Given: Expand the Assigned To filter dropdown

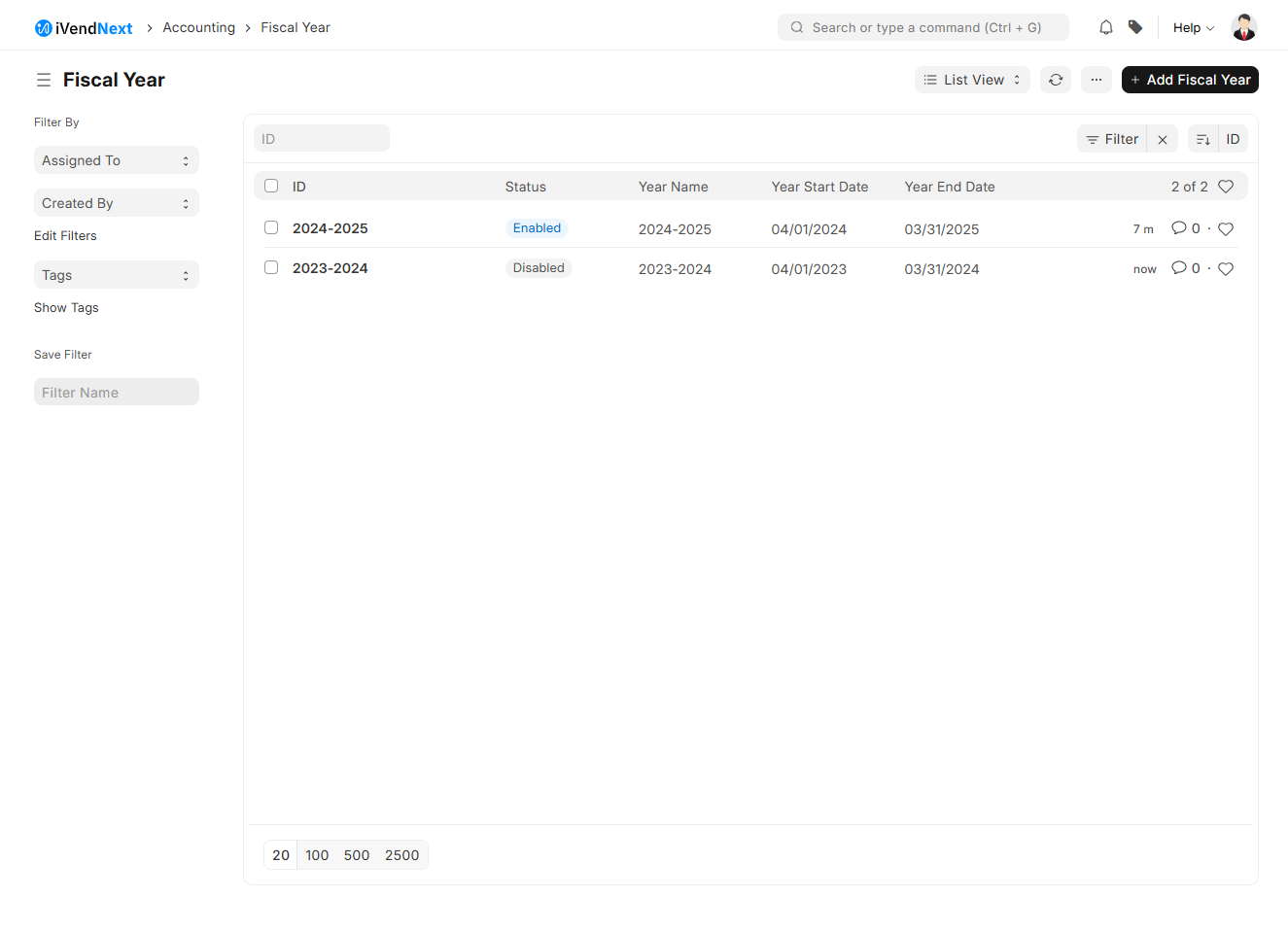Looking at the screenshot, I should (117, 160).
